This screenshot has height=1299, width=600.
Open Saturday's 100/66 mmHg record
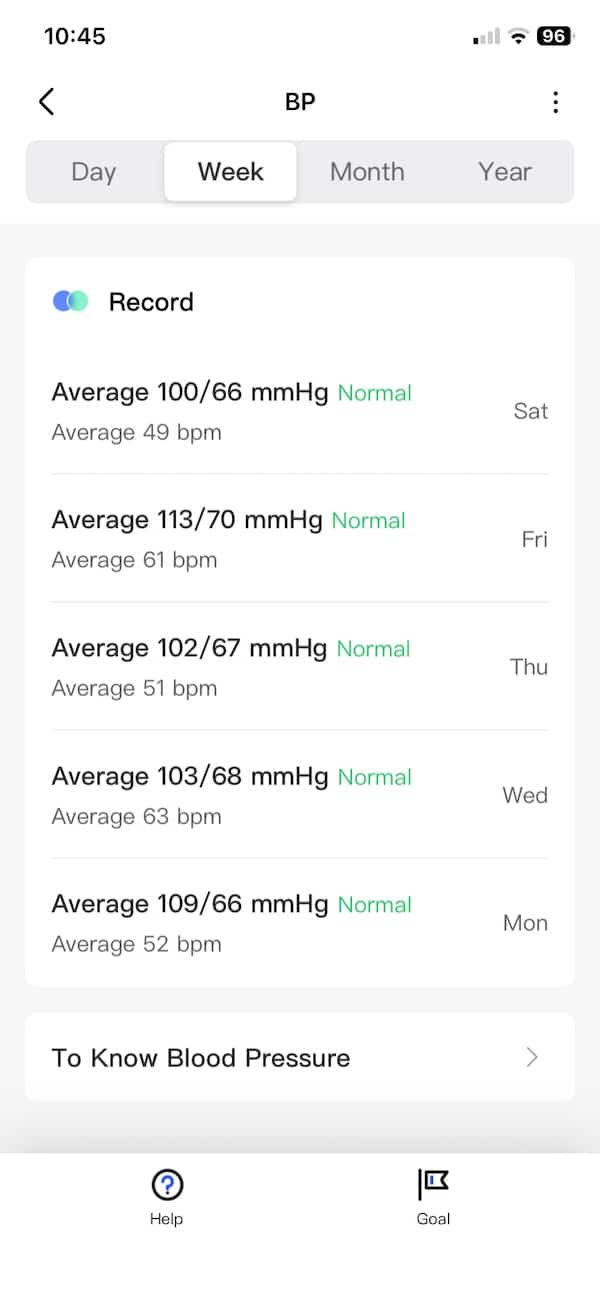[x=300, y=411]
